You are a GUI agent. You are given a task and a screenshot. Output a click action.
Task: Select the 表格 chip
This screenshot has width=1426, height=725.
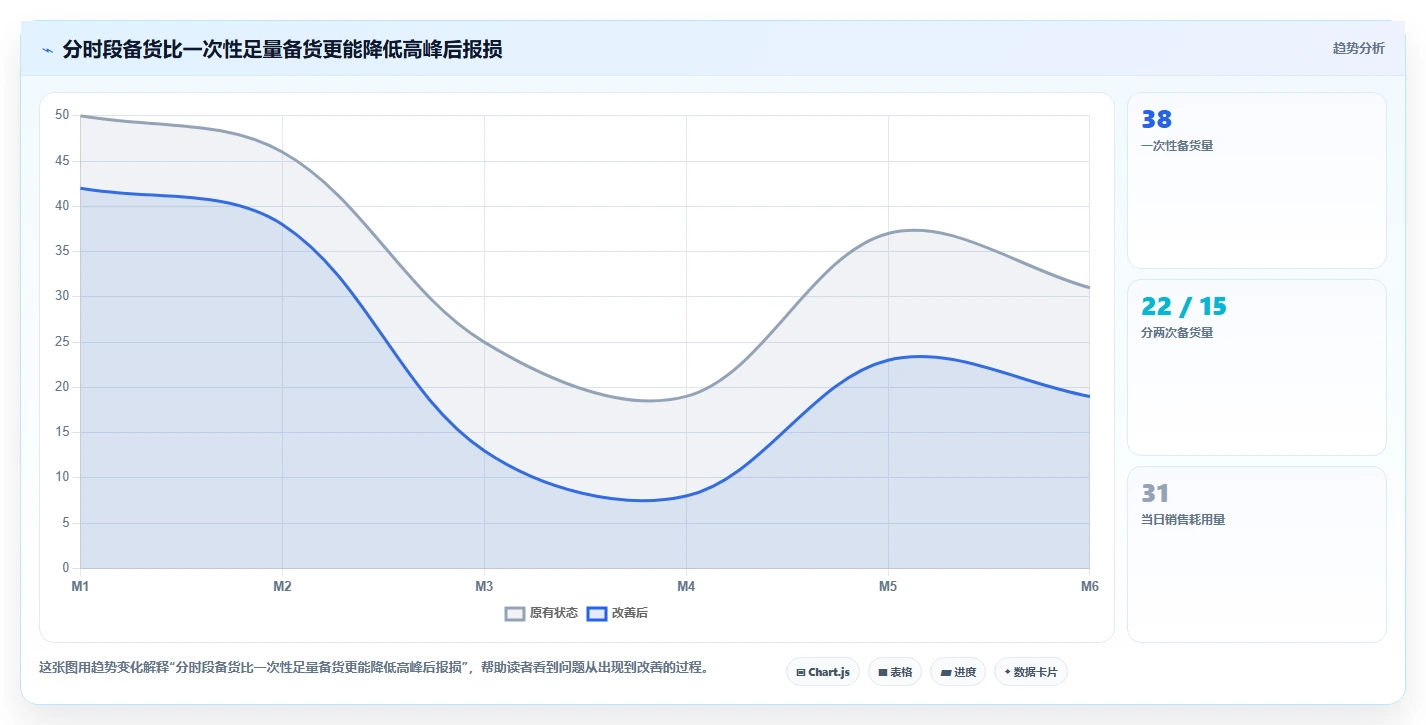tap(895, 672)
